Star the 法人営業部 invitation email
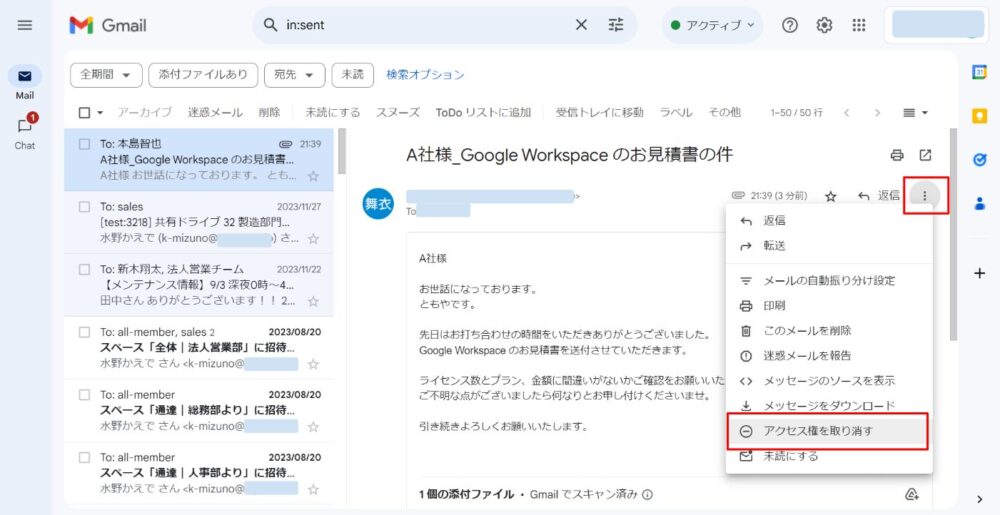Image resolution: width=1000 pixels, height=515 pixels. [x=313, y=364]
